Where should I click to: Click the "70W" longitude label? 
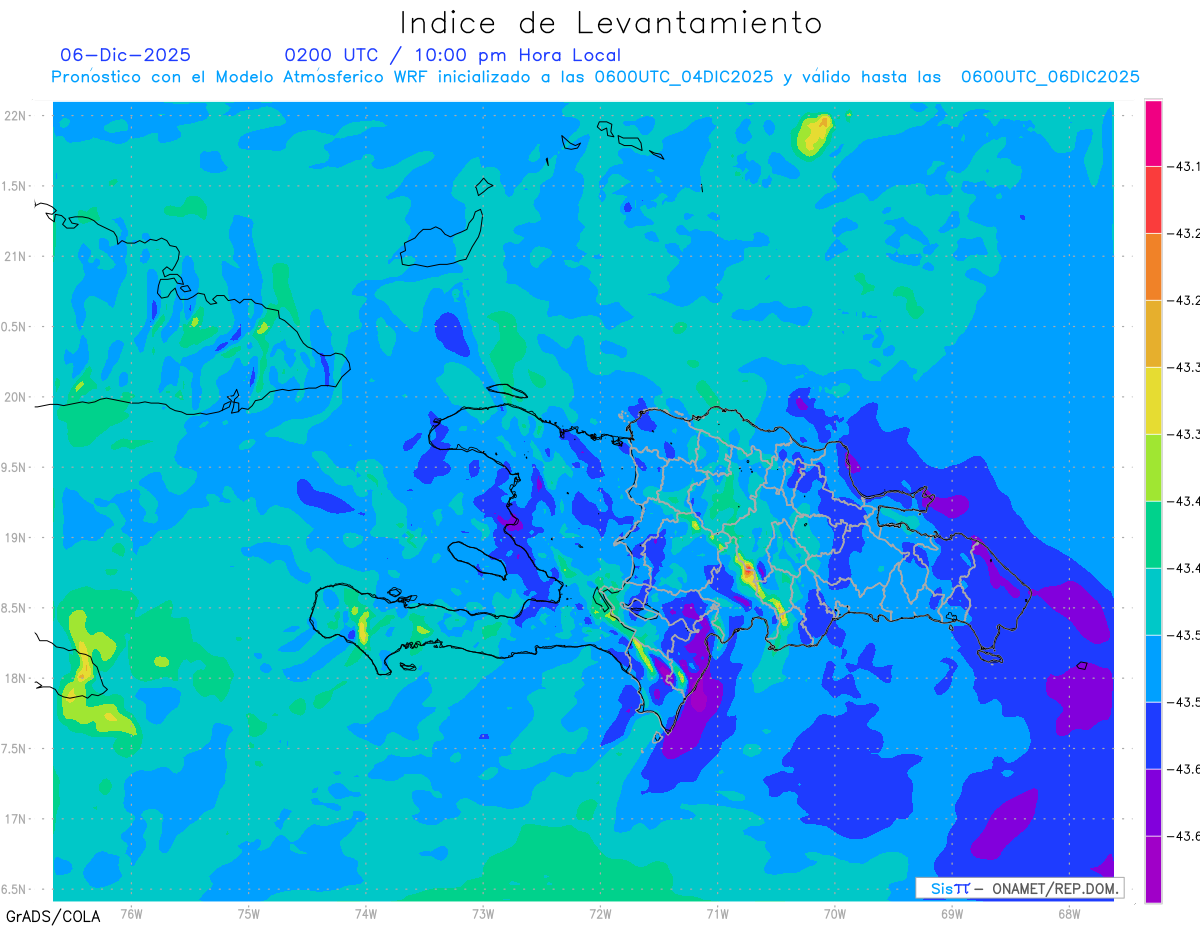coord(835,913)
